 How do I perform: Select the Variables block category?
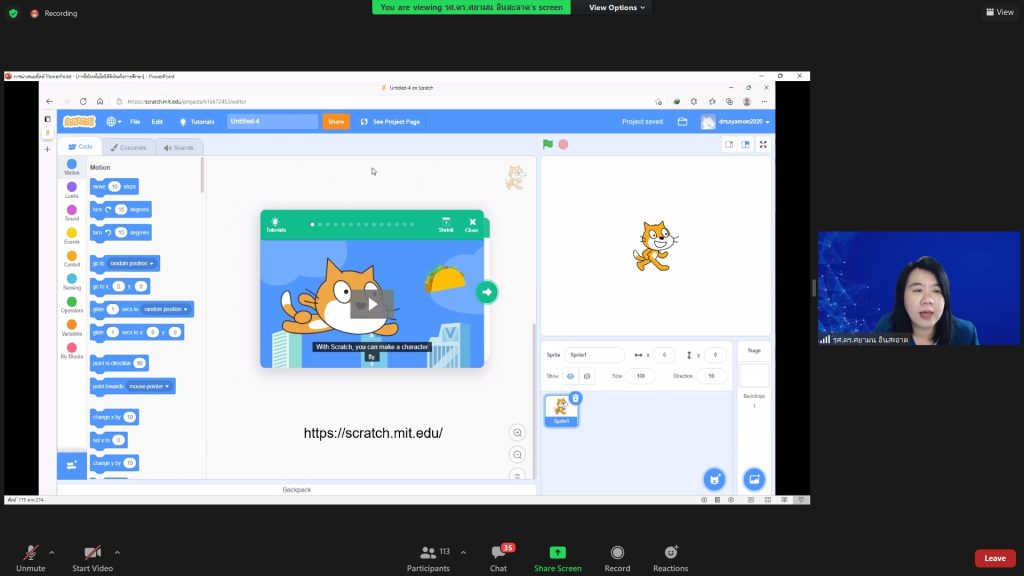click(72, 328)
